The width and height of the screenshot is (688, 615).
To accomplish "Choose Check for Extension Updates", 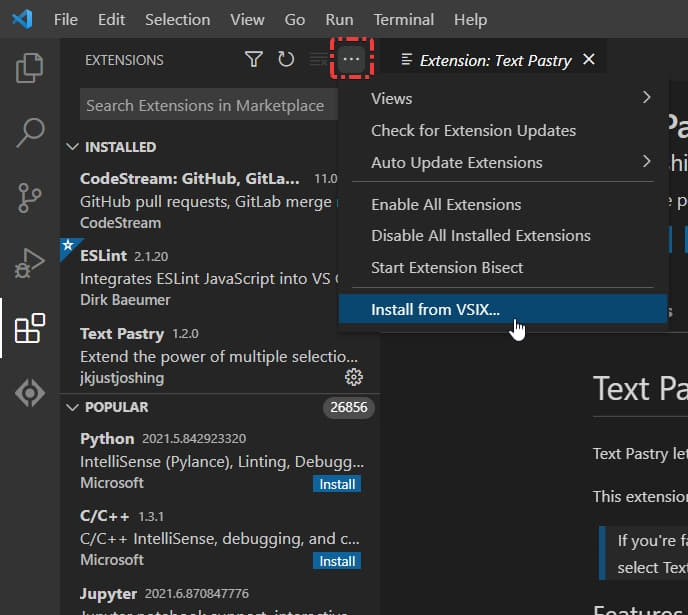I will coord(503,131).
